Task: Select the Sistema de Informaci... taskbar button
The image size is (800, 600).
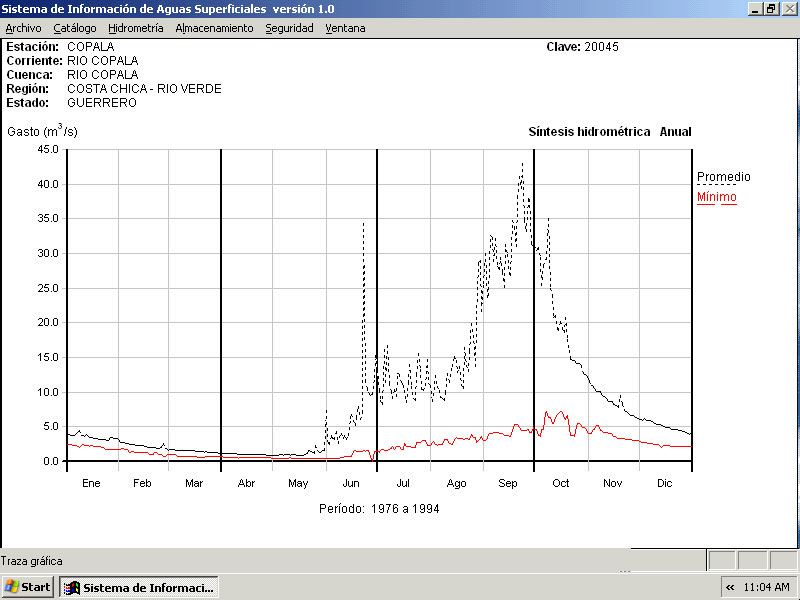Action: (138, 587)
